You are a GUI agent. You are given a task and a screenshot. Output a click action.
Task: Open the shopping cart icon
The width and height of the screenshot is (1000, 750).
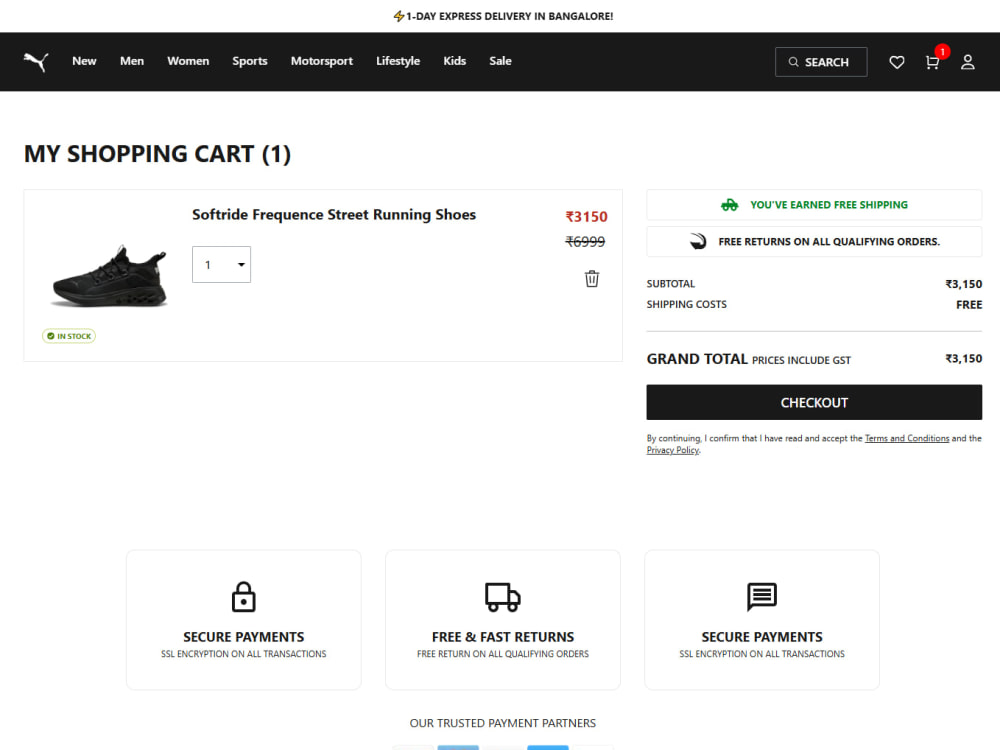[x=932, y=62]
